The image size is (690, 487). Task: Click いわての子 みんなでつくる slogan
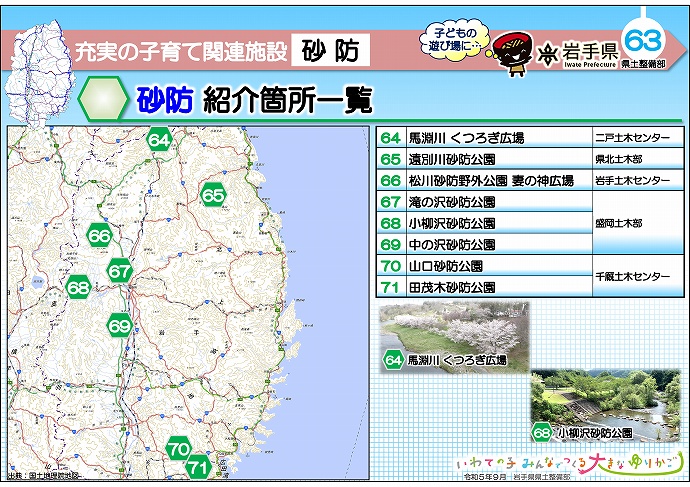pos(568,463)
